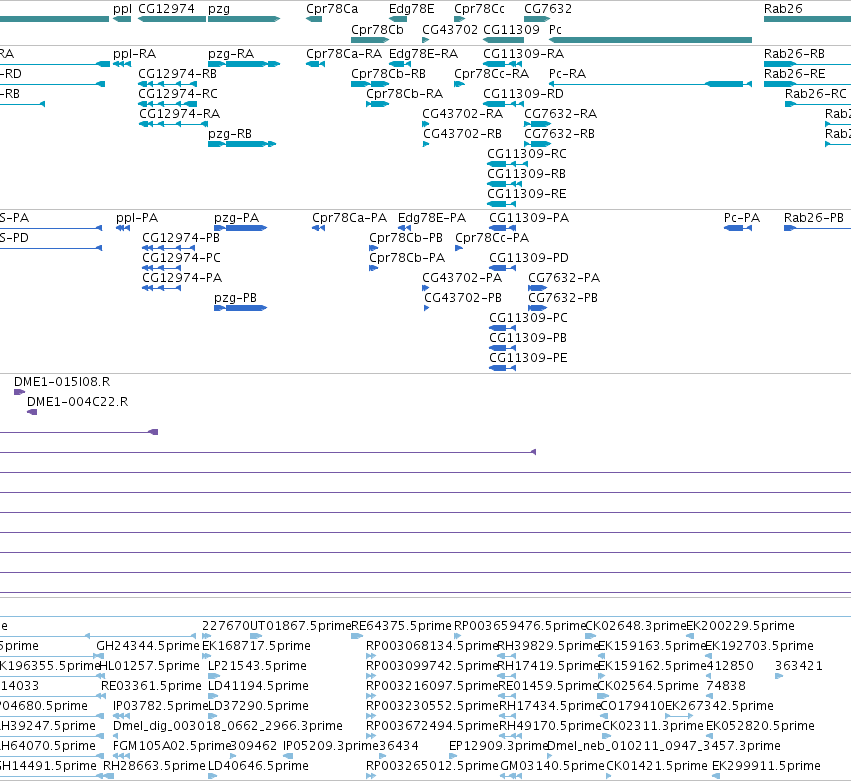Click the Rab26-RE transcript label
Screen dimensions: 851x781
click(795, 74)
